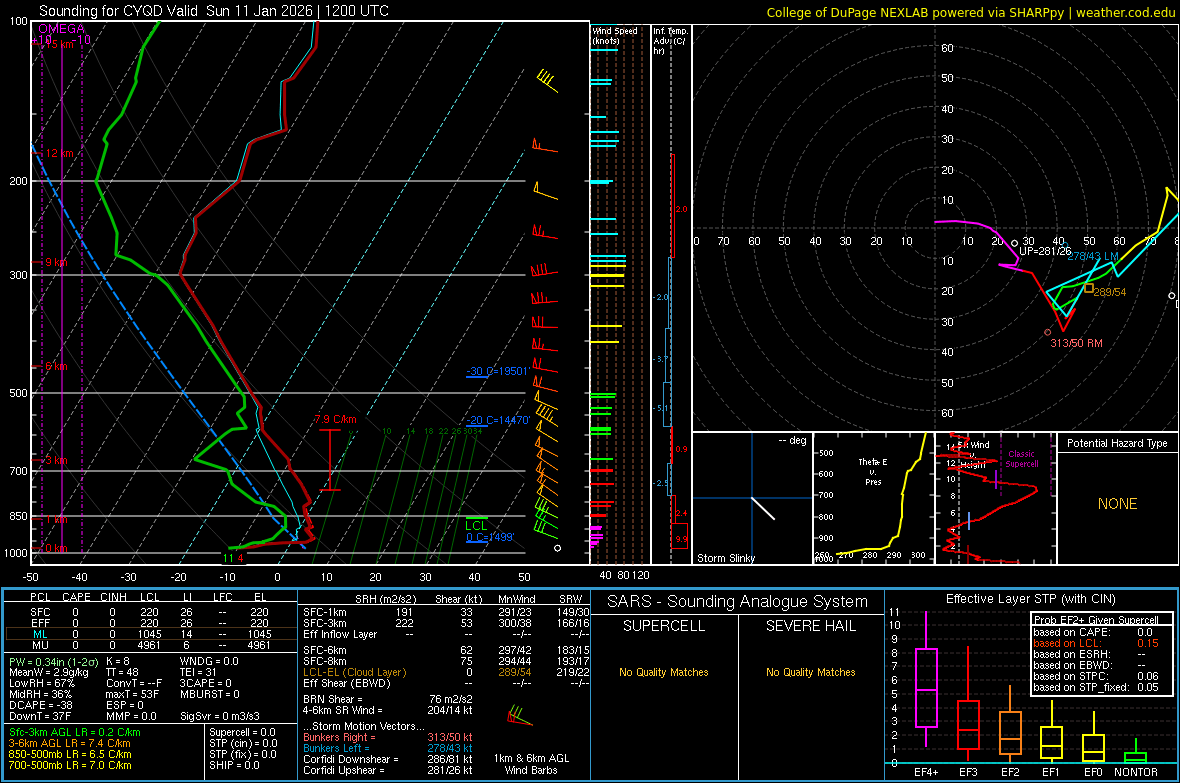
Task: Click the '7.9 C/km' lapse rate label
Action: pyautogui.click(x=336, y=419)
